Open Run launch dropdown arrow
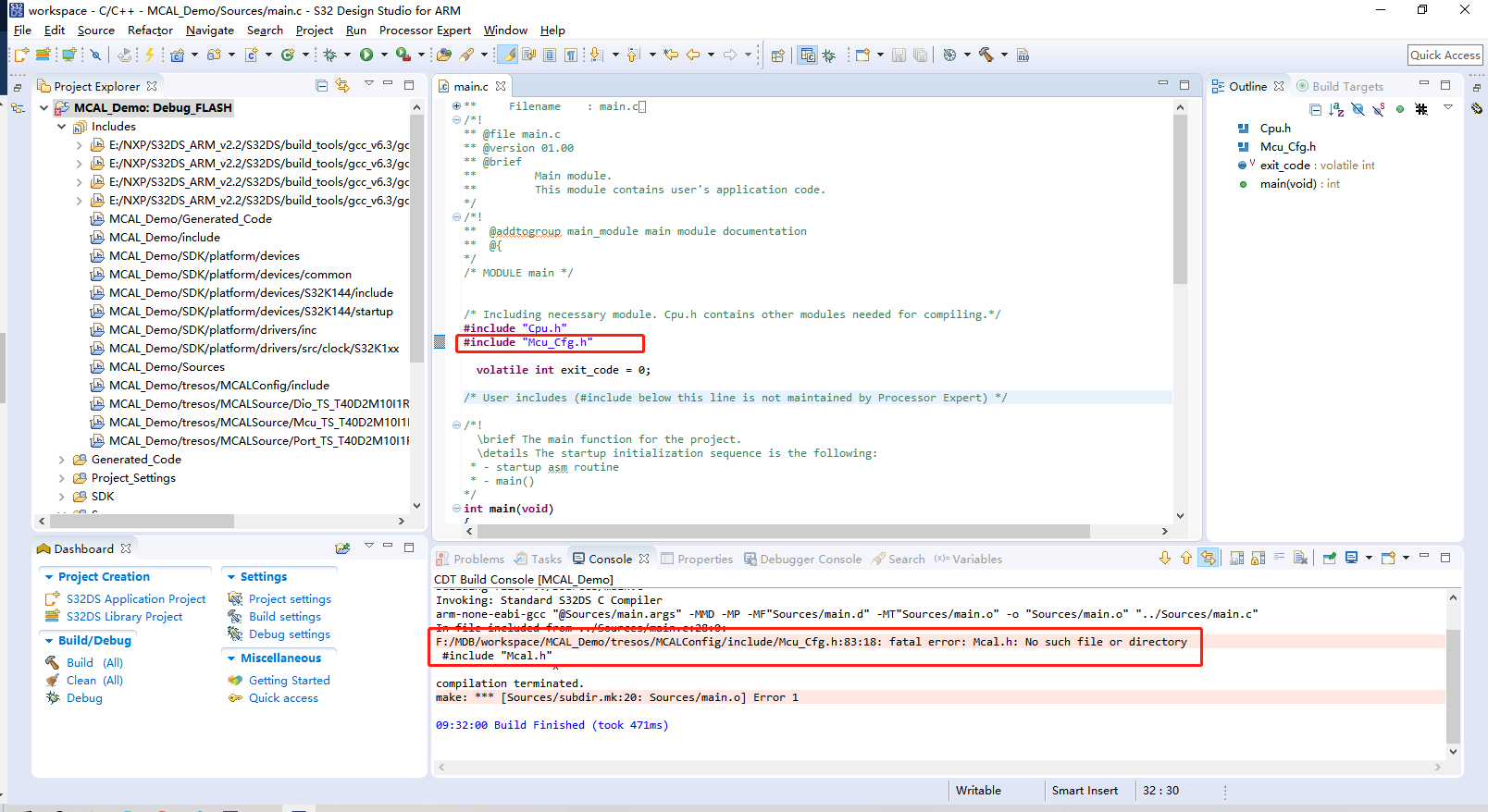 click(x=384, y=55)
